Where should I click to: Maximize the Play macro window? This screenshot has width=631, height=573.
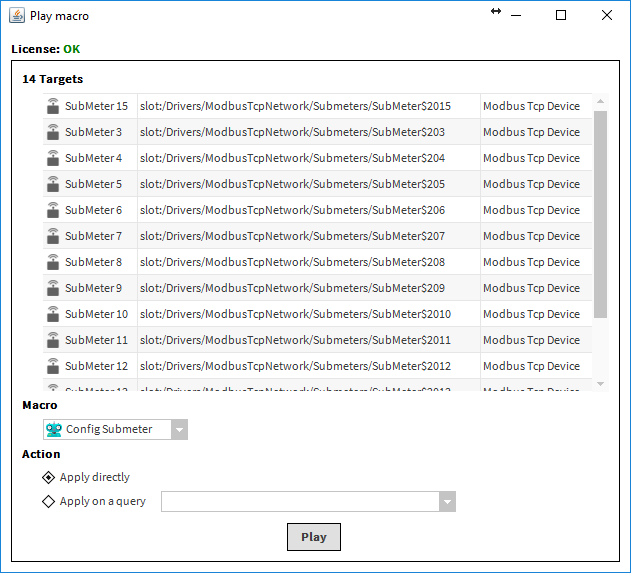pyautogui.click(x=561, y=15)
